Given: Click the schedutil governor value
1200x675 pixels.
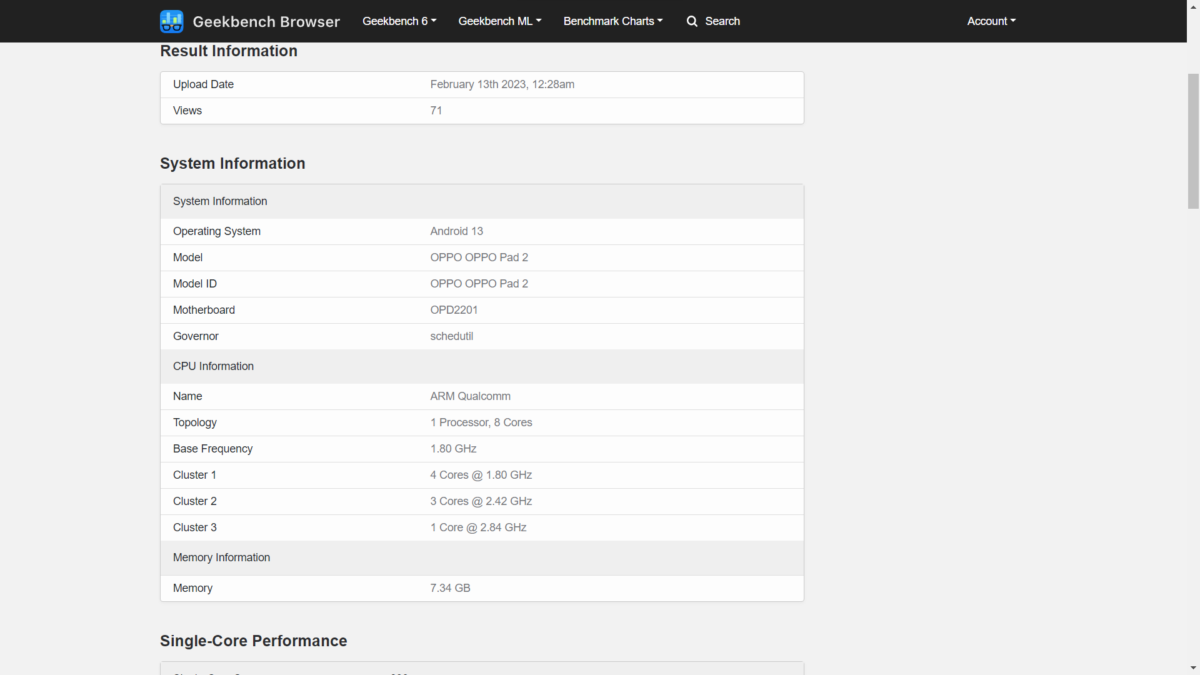Looking at the screenshot, I should tap(451, 336).
